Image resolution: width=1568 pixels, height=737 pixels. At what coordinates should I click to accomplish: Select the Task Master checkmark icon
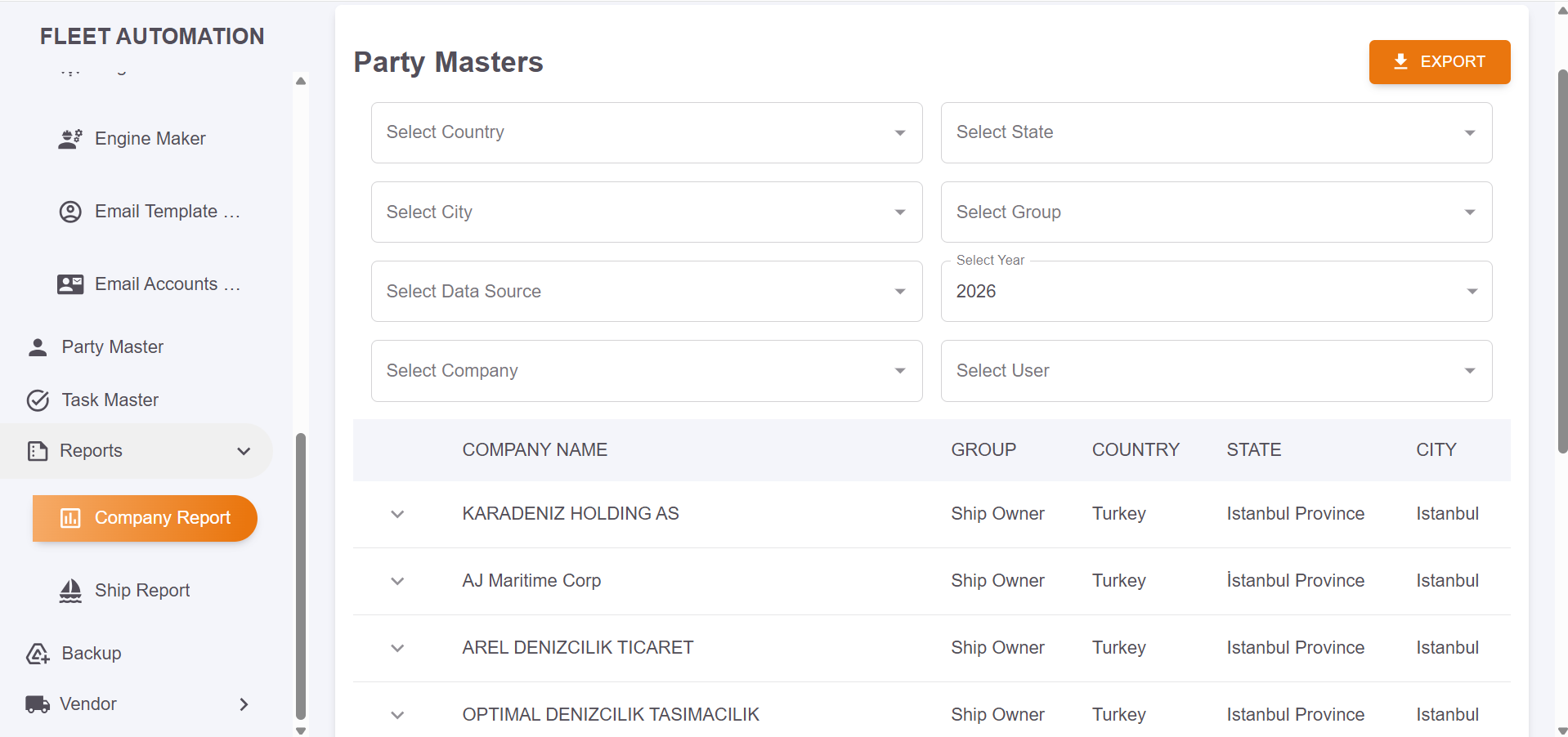click(x=38, y=400)
